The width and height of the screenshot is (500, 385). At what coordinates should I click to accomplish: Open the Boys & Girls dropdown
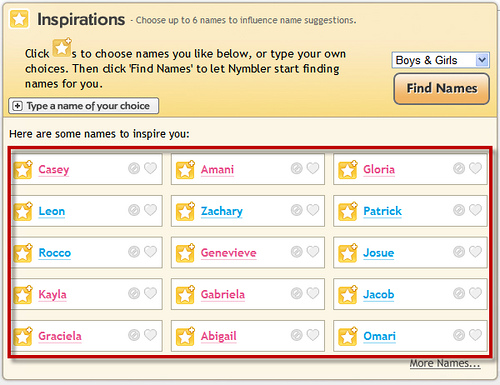click(x=440, y=60)
